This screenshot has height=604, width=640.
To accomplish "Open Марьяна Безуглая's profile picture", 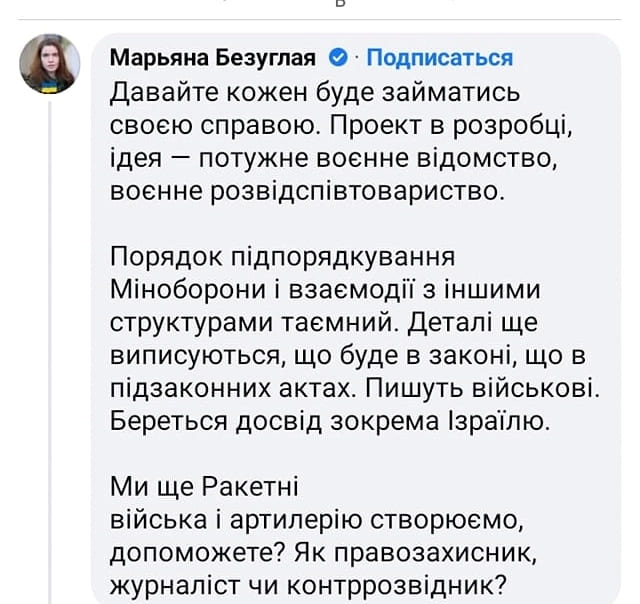I will click(x=50, y=64).
